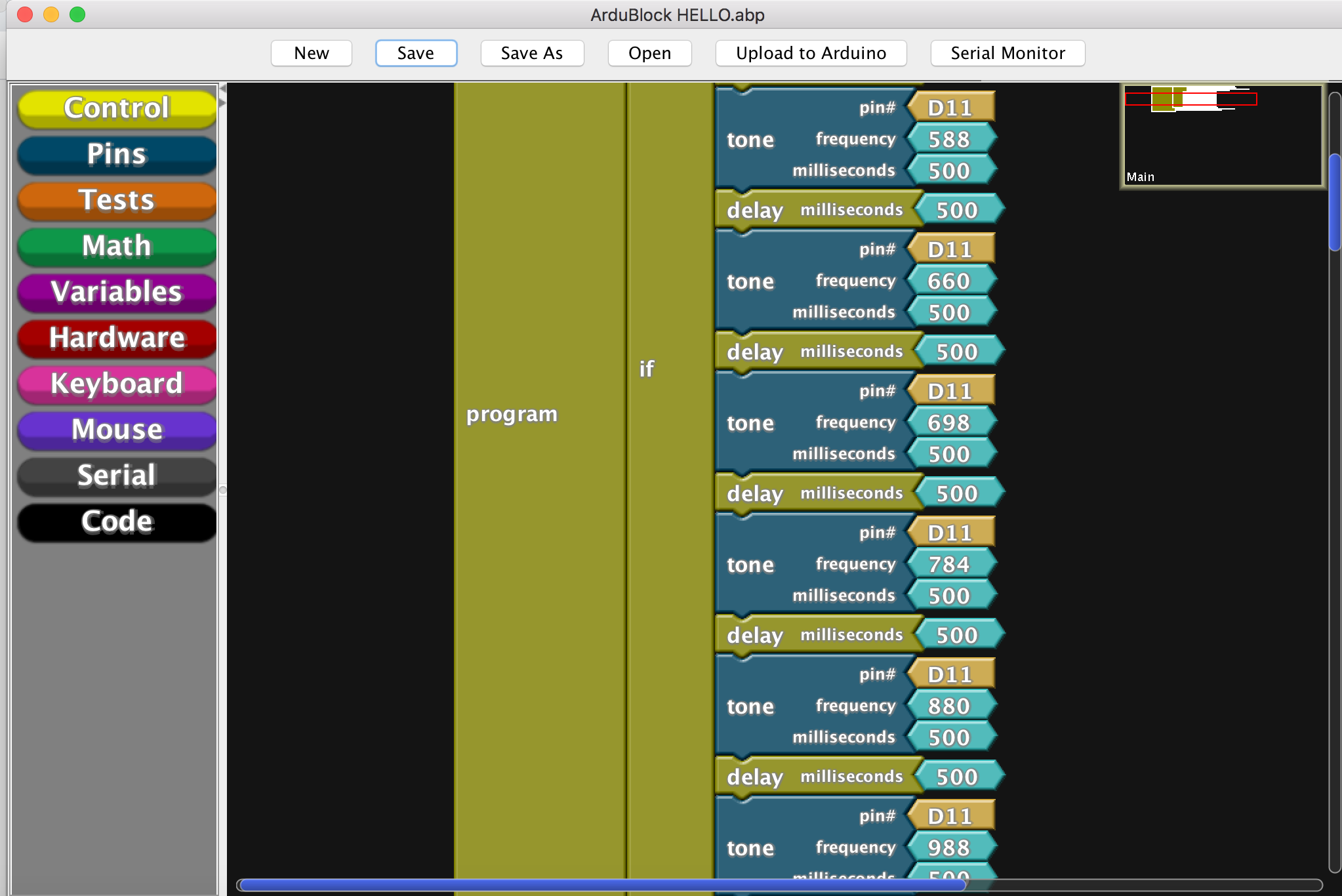Screen dimensions: 1342x896
Task: View the generated Code
Action: pyautogui.click(x=116, y=521)
